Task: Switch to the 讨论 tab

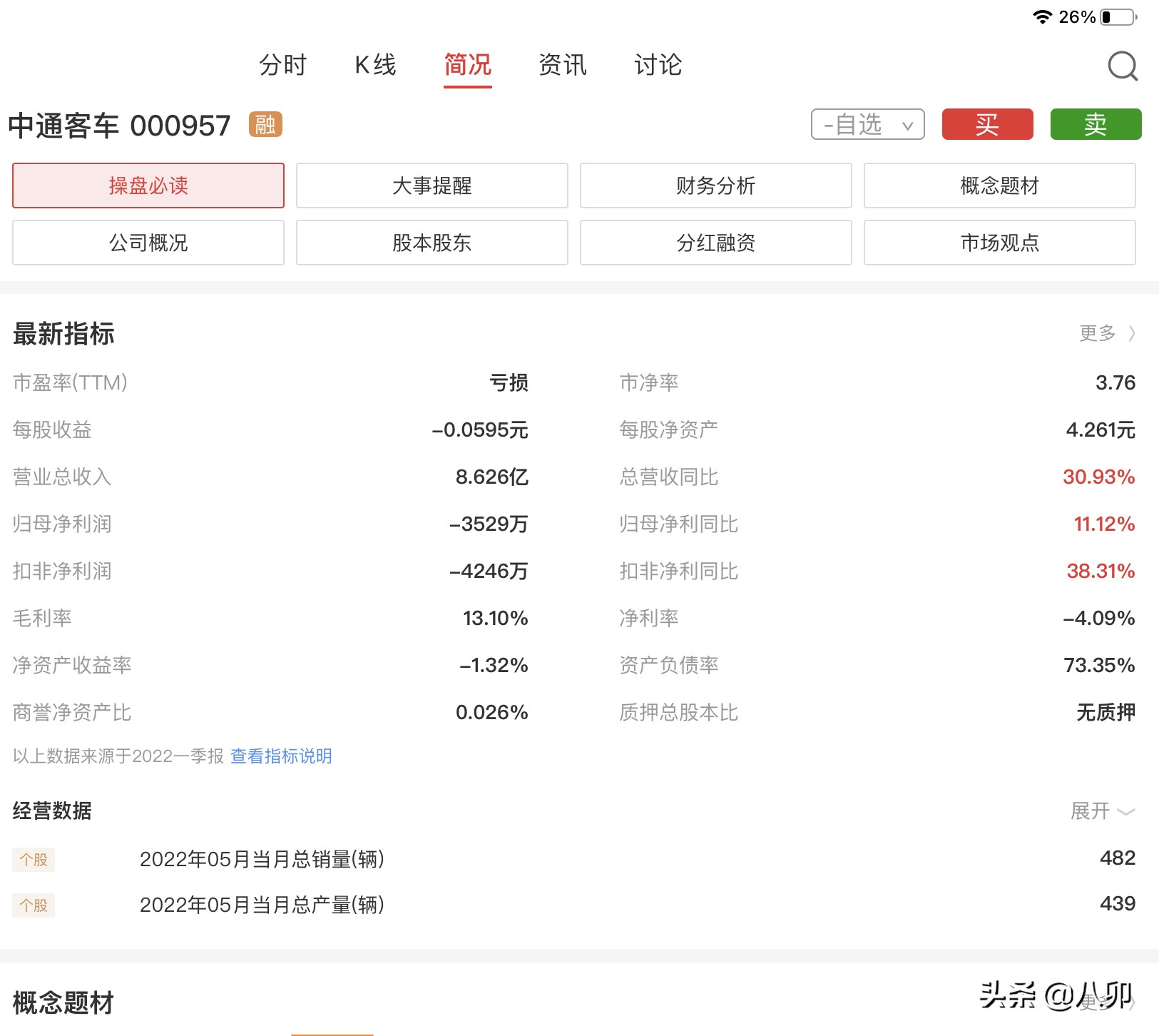Action: (657, 65)
